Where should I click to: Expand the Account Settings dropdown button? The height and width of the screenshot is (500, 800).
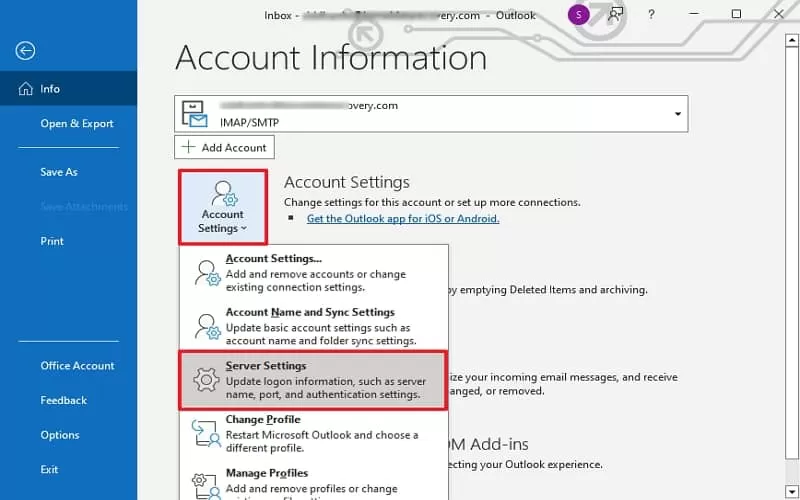(x=223, y=207)
